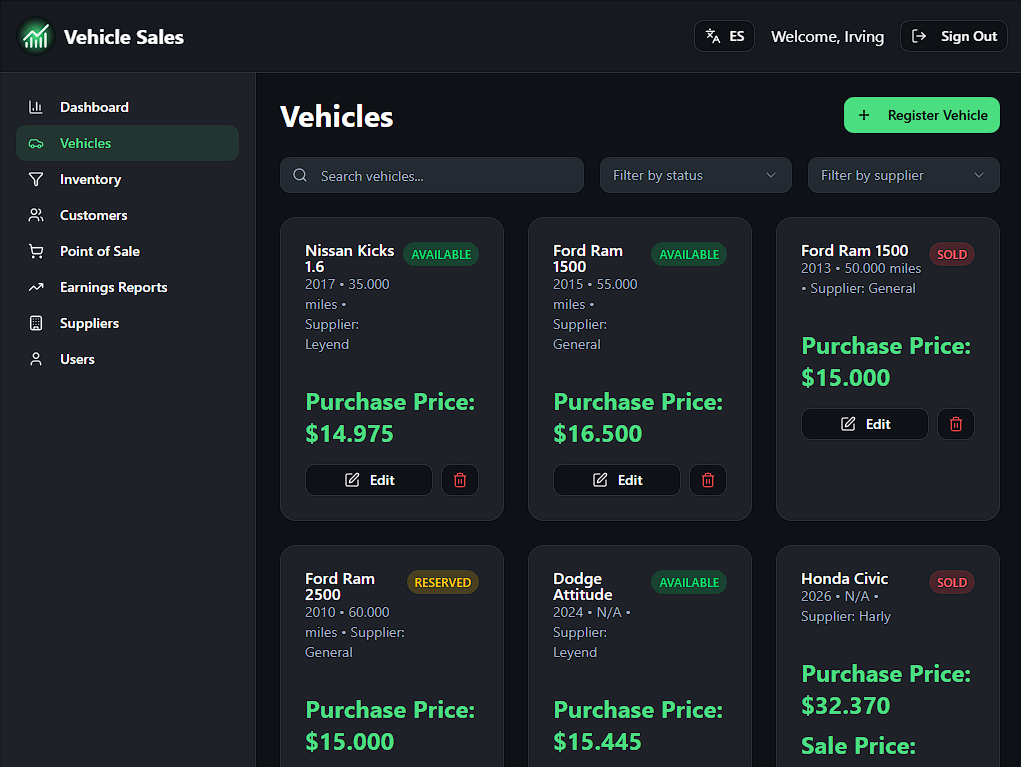Click the $16.500 purchase price
This screenshot has width=1021, height=767.
(x=598, y=434)
